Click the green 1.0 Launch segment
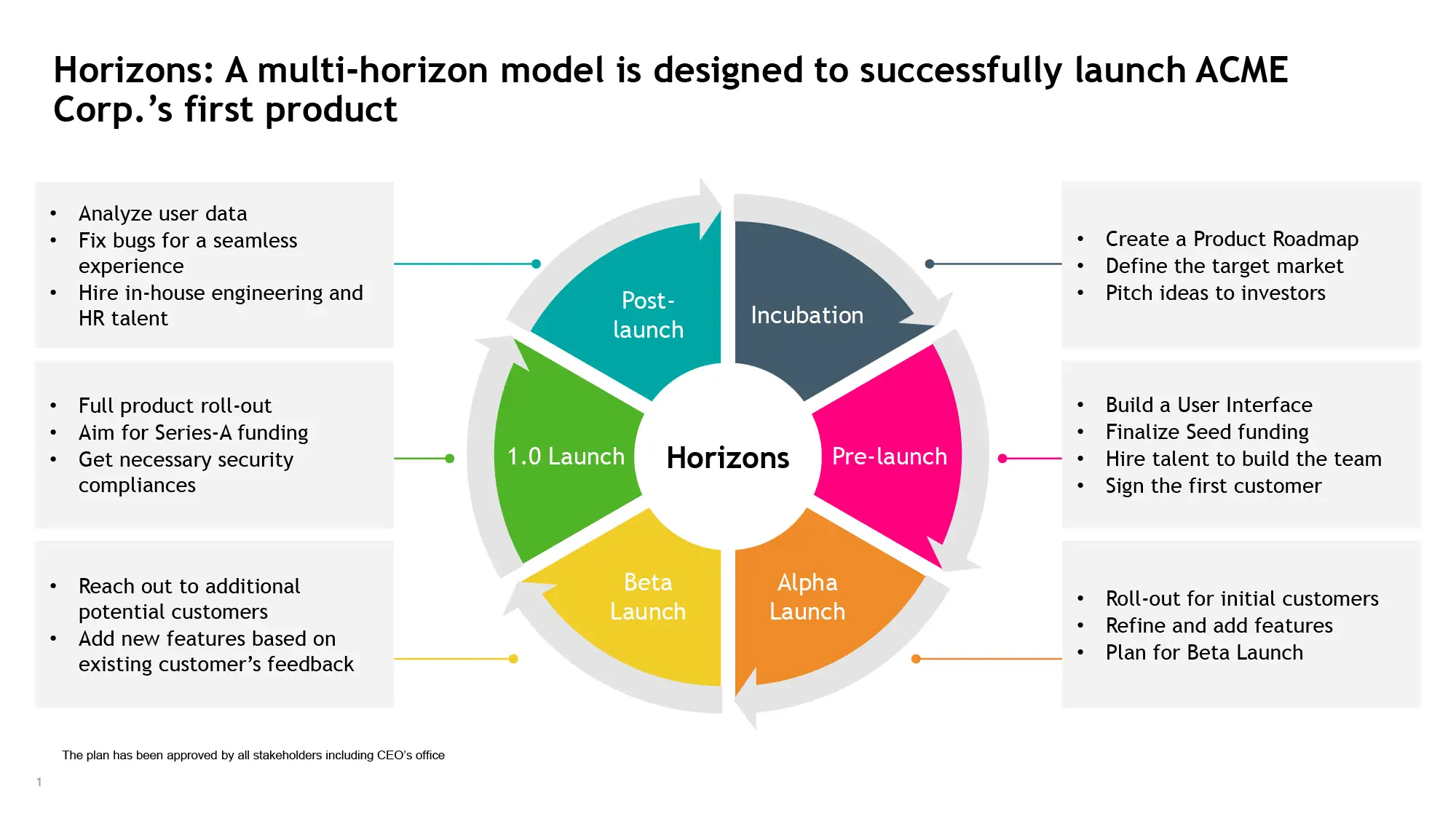Screen dimensions: 1456x819 pyautogui.click(x=566, y=456)
